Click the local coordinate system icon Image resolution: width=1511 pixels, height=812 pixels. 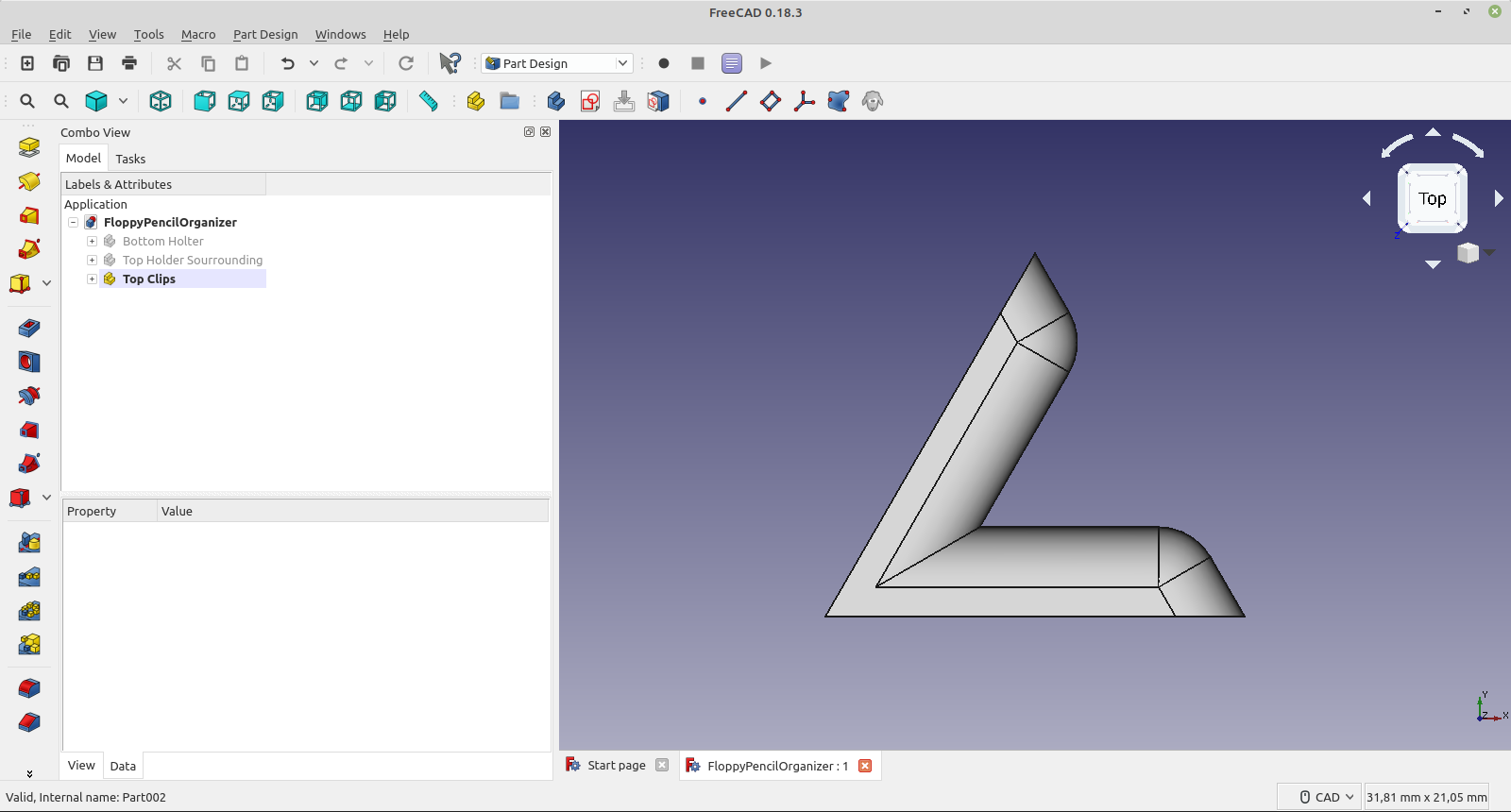805,101
